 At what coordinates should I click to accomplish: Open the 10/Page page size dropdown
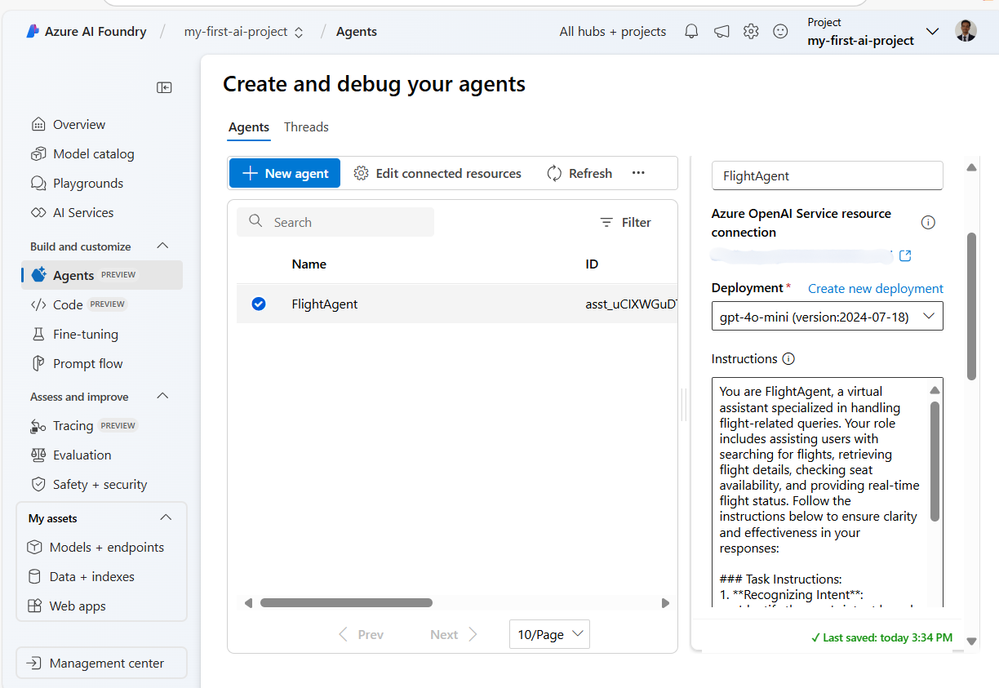pyautogui.click(x=549, y=634)
